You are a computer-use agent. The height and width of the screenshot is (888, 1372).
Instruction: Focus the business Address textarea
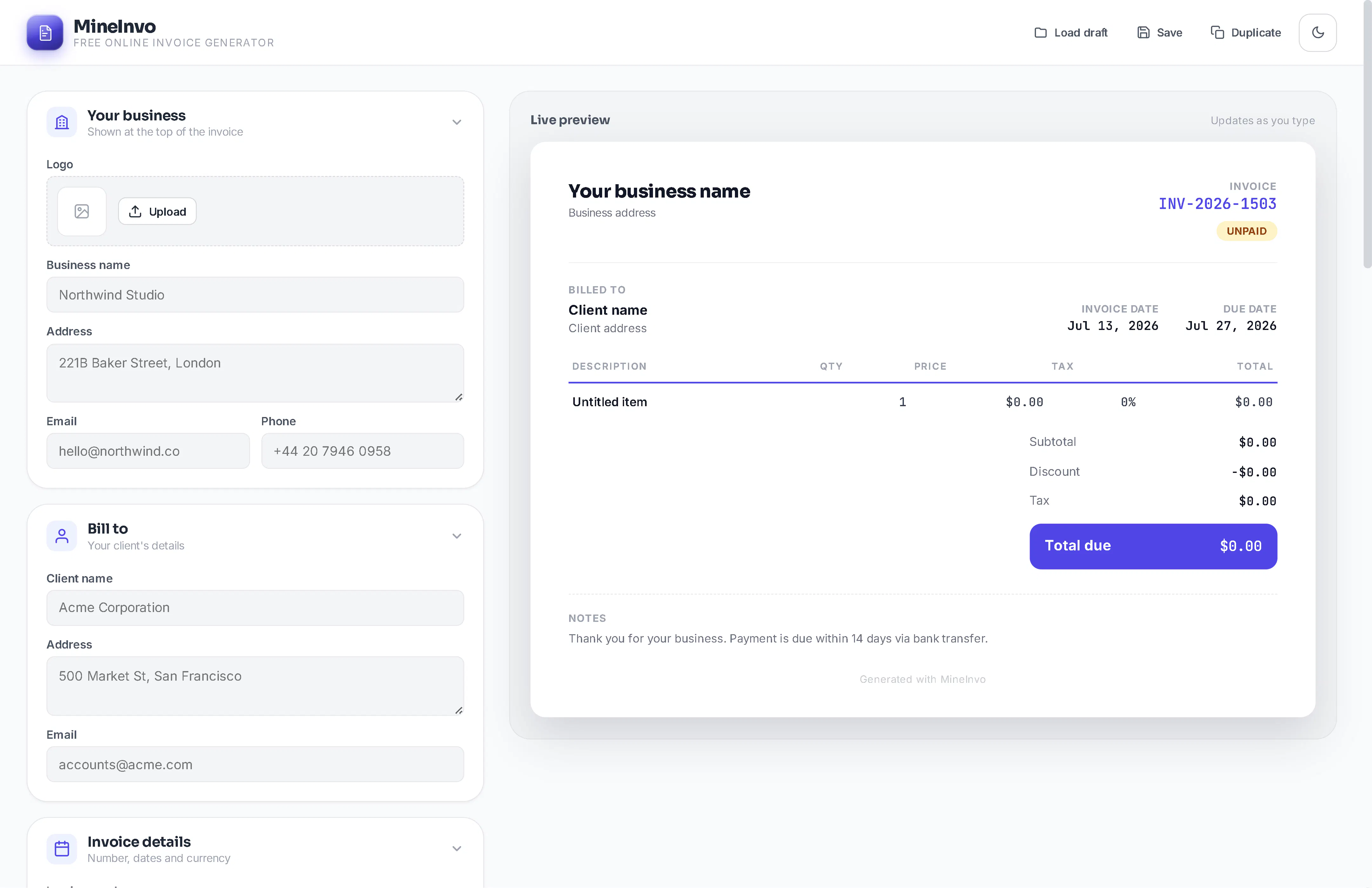(255, 373)
